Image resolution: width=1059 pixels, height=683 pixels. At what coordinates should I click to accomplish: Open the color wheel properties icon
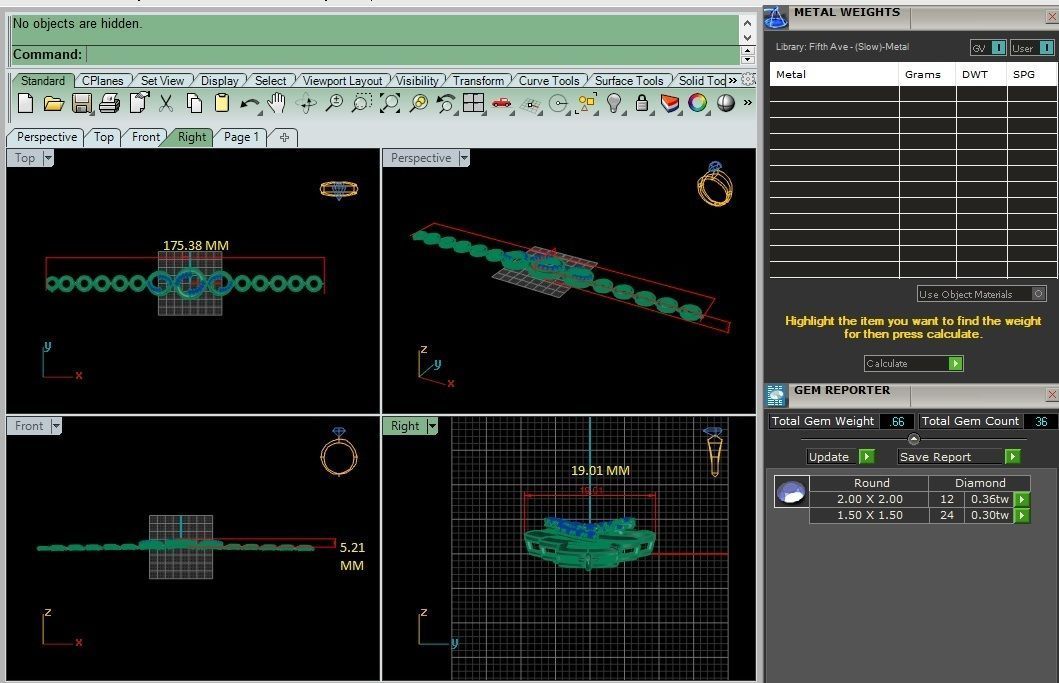point(698,103)
